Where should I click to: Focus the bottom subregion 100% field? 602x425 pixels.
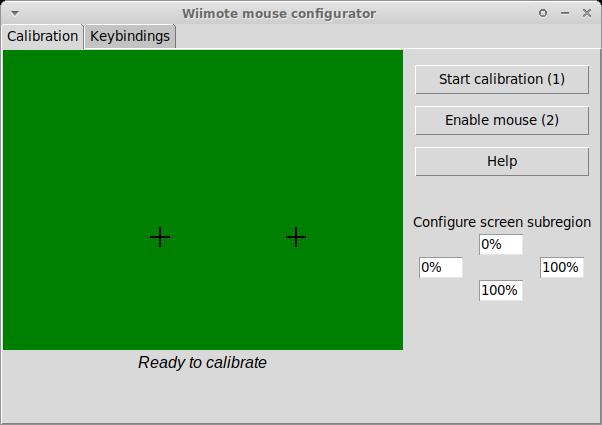click(501, 290)
